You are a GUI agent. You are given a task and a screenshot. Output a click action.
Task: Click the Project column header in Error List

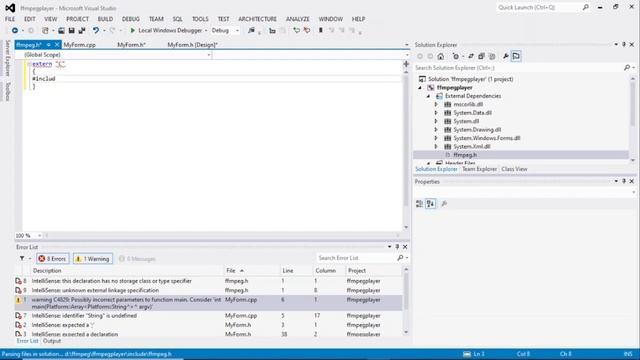coord(373,271)
